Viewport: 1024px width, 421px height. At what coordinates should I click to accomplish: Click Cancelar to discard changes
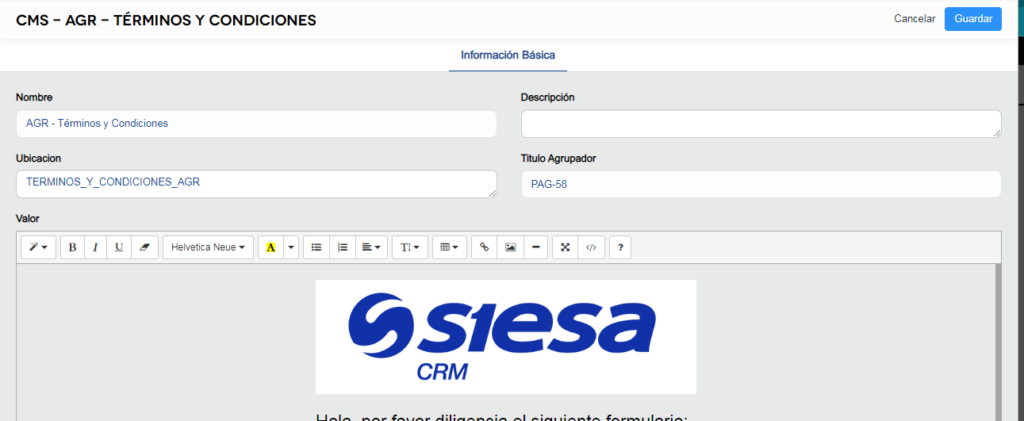coord(914,19)
